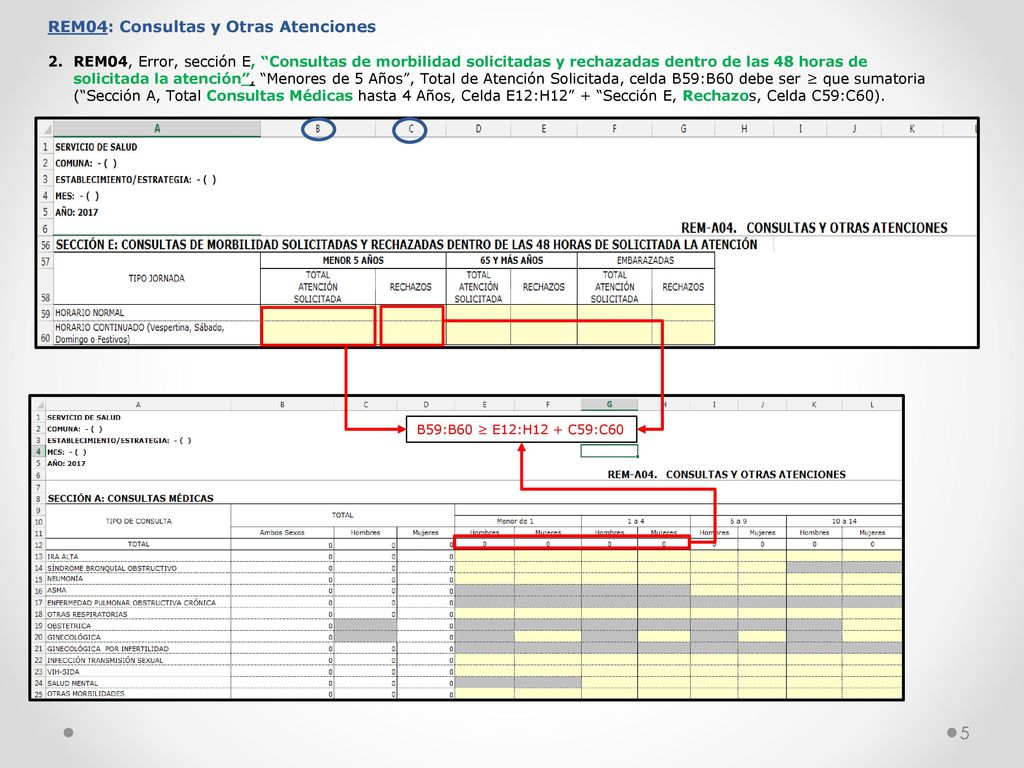
Task: Click the '5 a 9' age group heading
Action: [738, 521]
